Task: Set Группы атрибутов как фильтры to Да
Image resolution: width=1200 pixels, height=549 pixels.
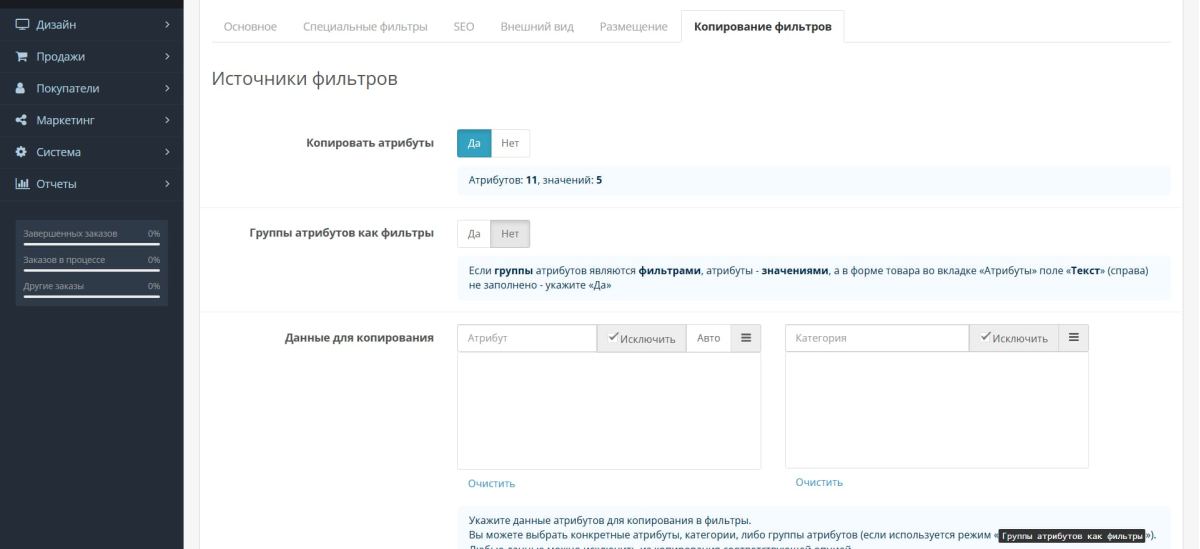Action: point(474,234)
